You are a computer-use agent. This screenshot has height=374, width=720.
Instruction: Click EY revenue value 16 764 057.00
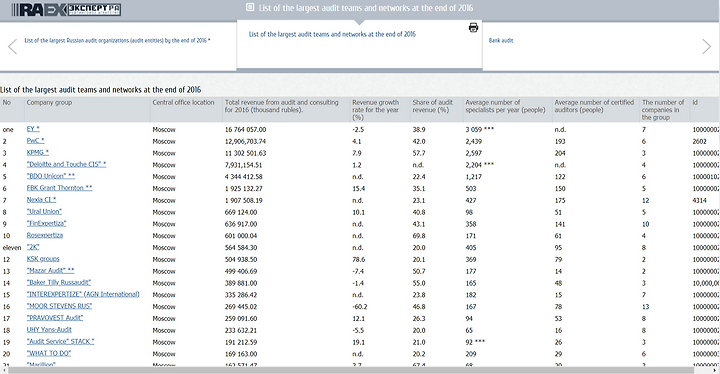click(245, 130)
